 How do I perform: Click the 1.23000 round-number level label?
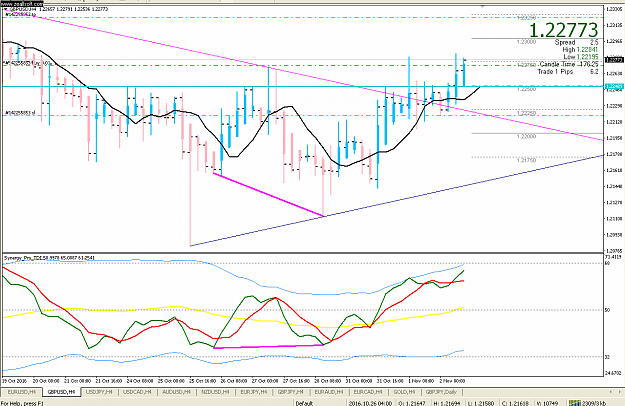point(526,41)
